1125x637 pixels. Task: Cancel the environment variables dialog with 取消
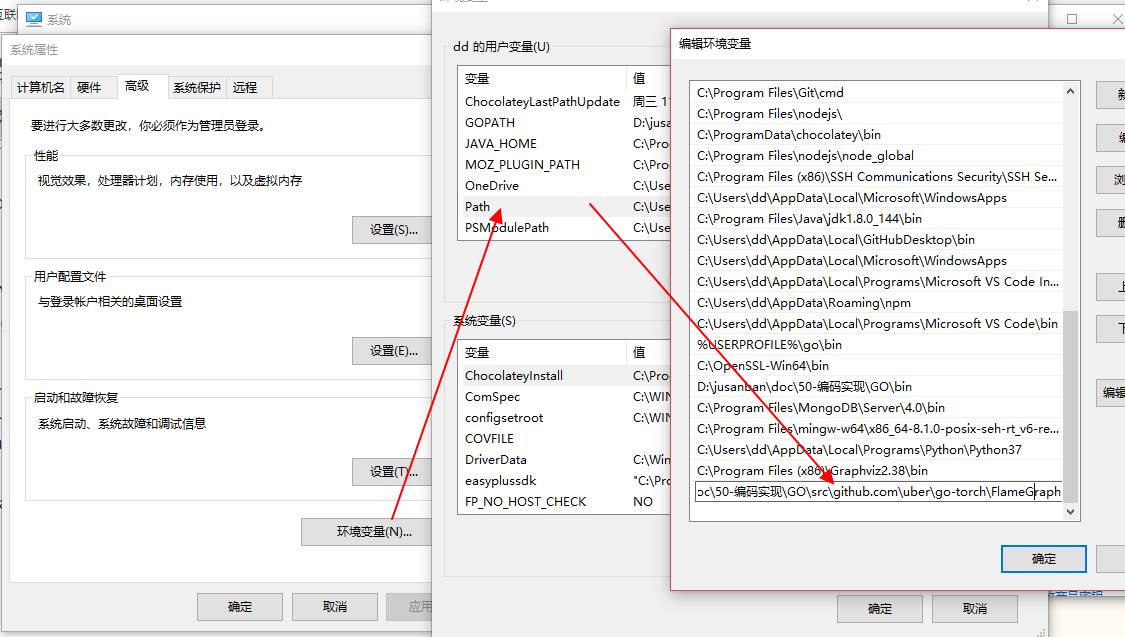[975, 608]
